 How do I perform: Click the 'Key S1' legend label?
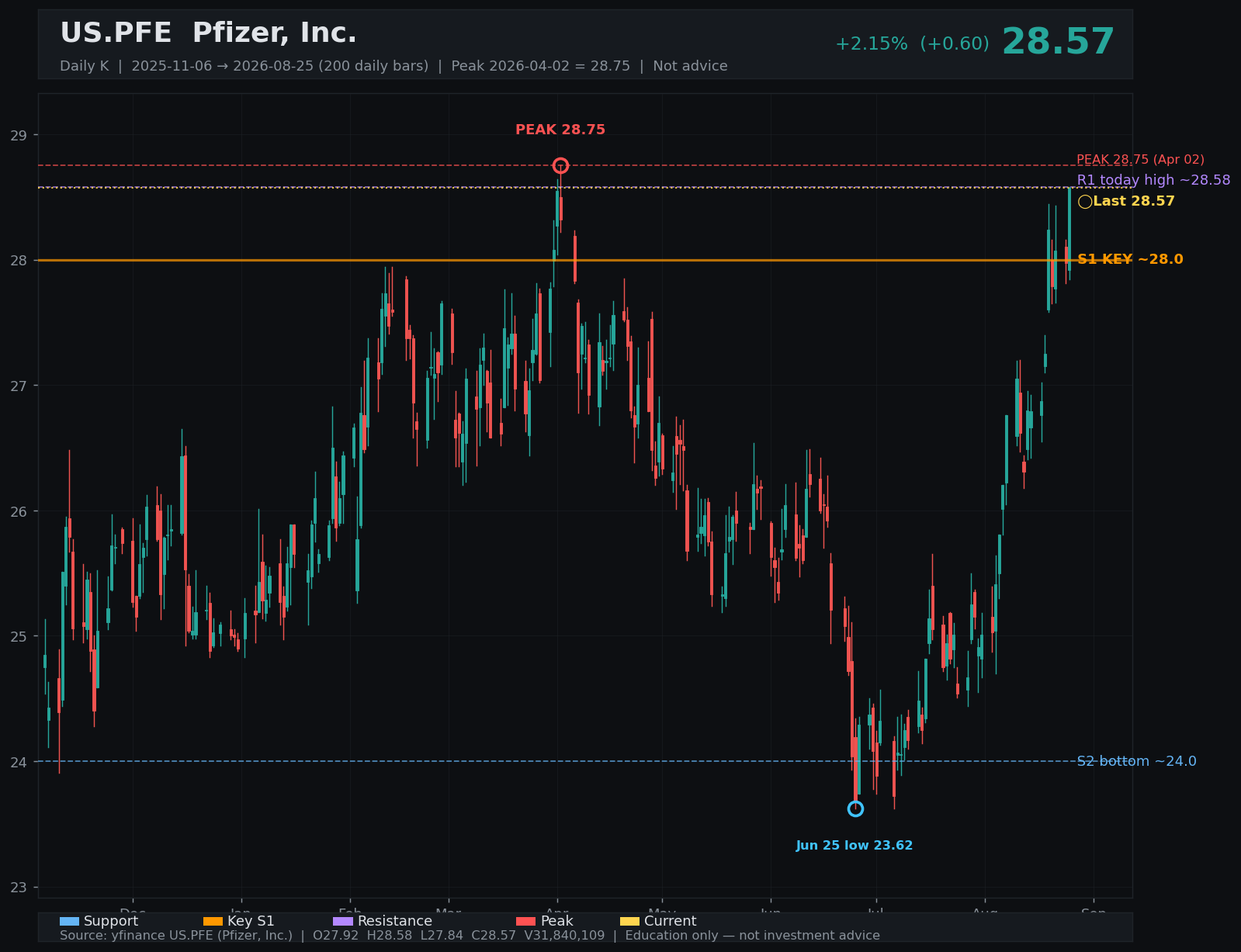(x=251, y=921)
